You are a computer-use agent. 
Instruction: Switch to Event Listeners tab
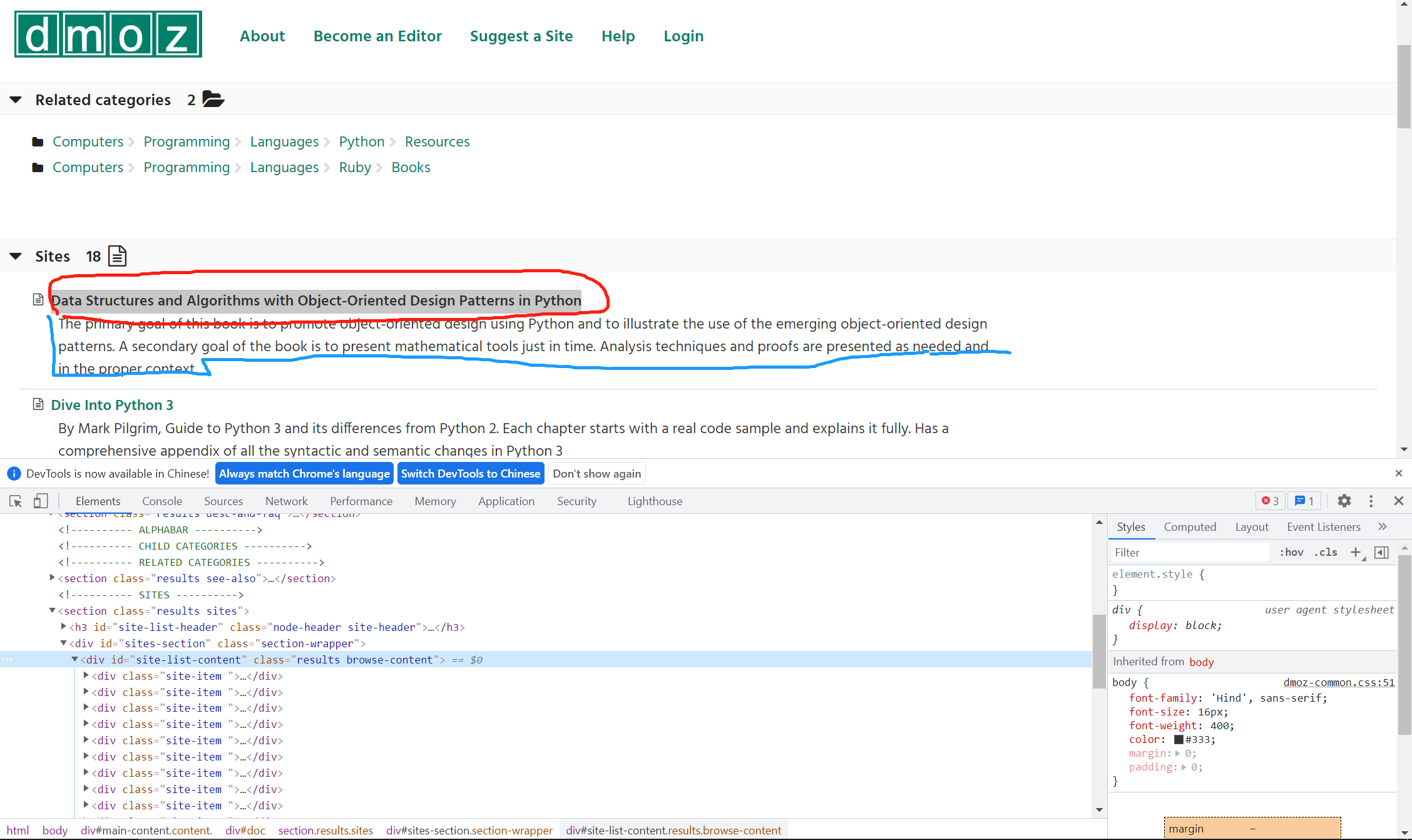pyautogui.click(x=1324, y=527)
